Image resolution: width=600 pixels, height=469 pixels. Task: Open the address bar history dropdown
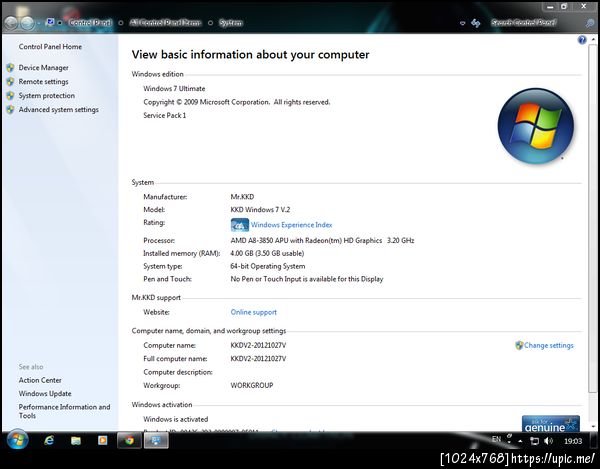pyautogui.click(x=462, y=23)
